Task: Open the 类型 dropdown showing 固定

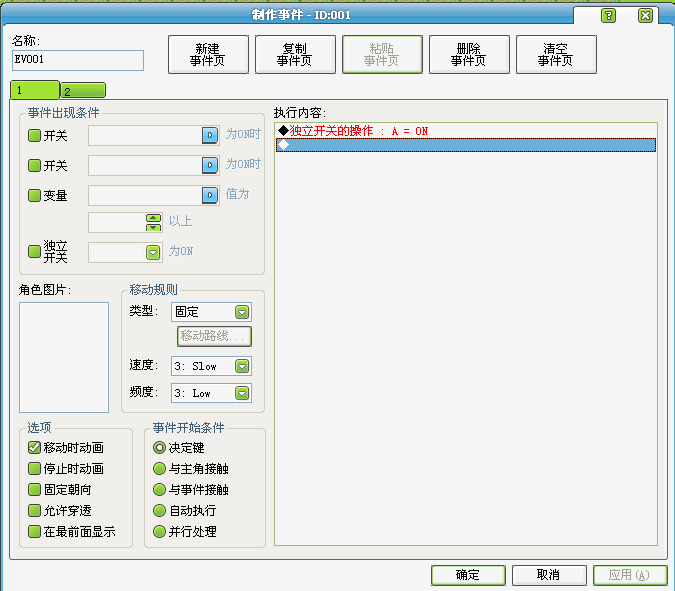Action: [x=211, y=312]
